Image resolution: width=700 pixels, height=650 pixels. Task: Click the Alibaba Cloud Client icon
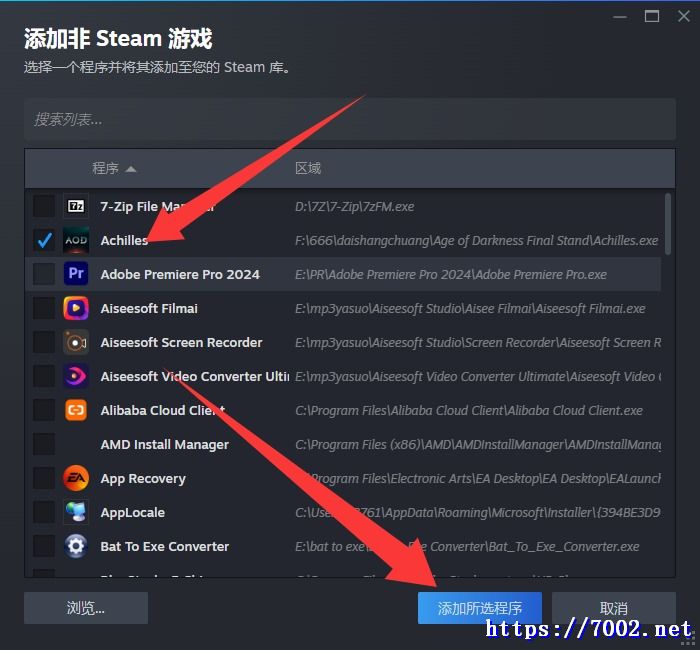pos(76,410)
